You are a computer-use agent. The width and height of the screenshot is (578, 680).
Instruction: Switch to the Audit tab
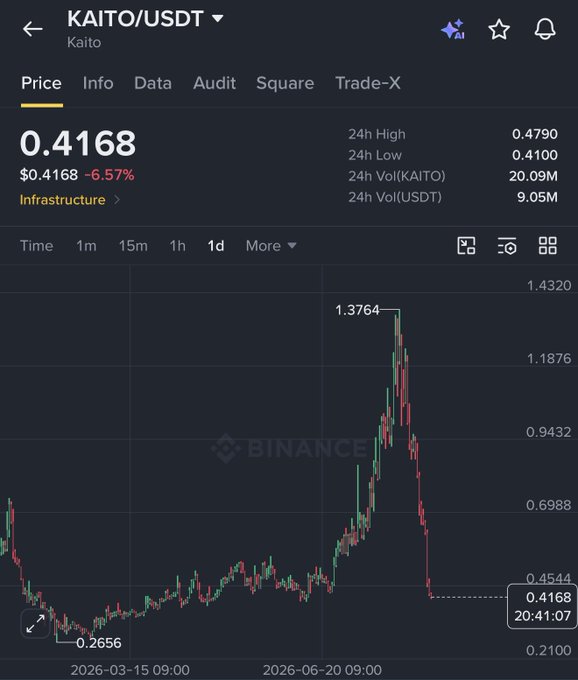coord(215,83)
